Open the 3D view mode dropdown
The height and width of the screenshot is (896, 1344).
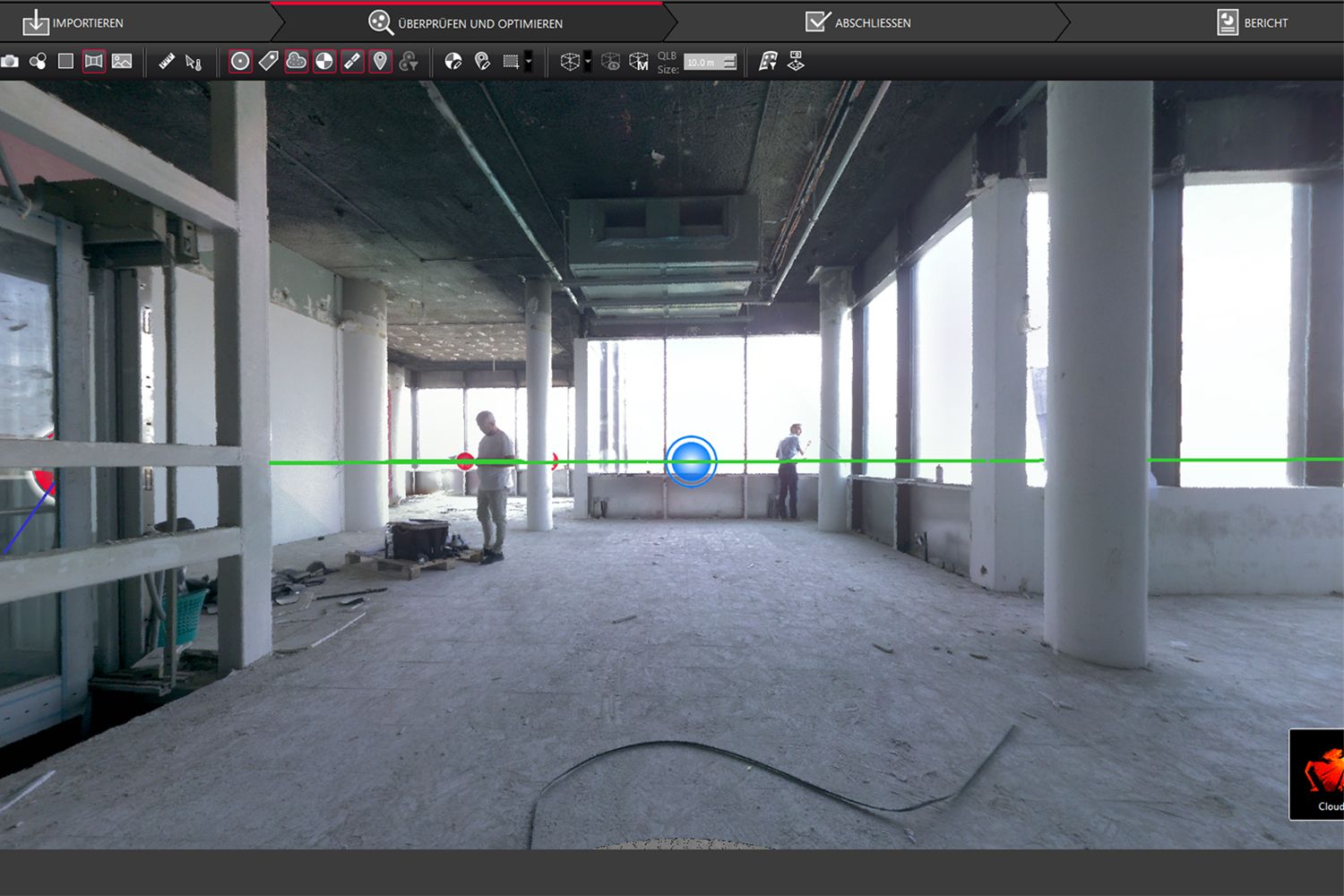click(x=587, y=63)
